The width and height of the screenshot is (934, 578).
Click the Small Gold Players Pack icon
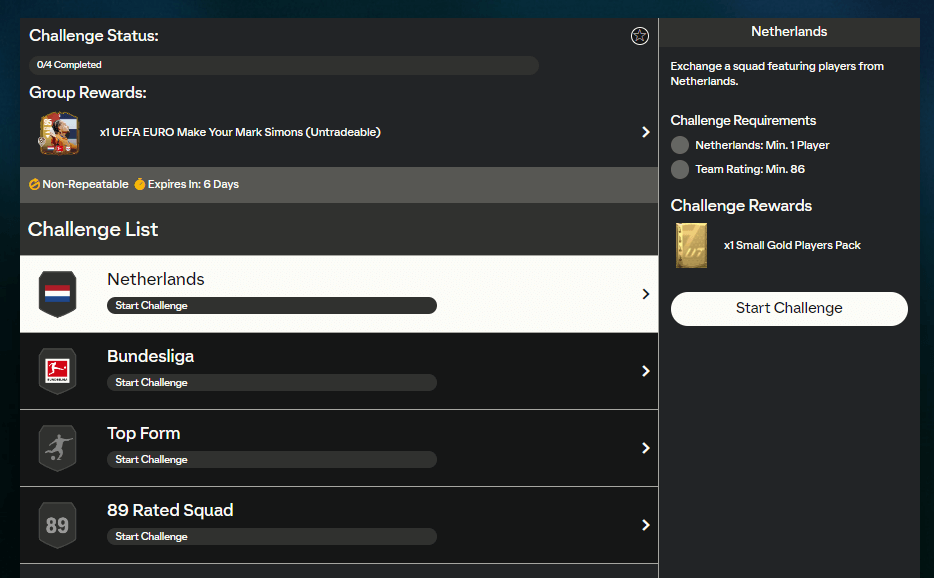(691, 245)
